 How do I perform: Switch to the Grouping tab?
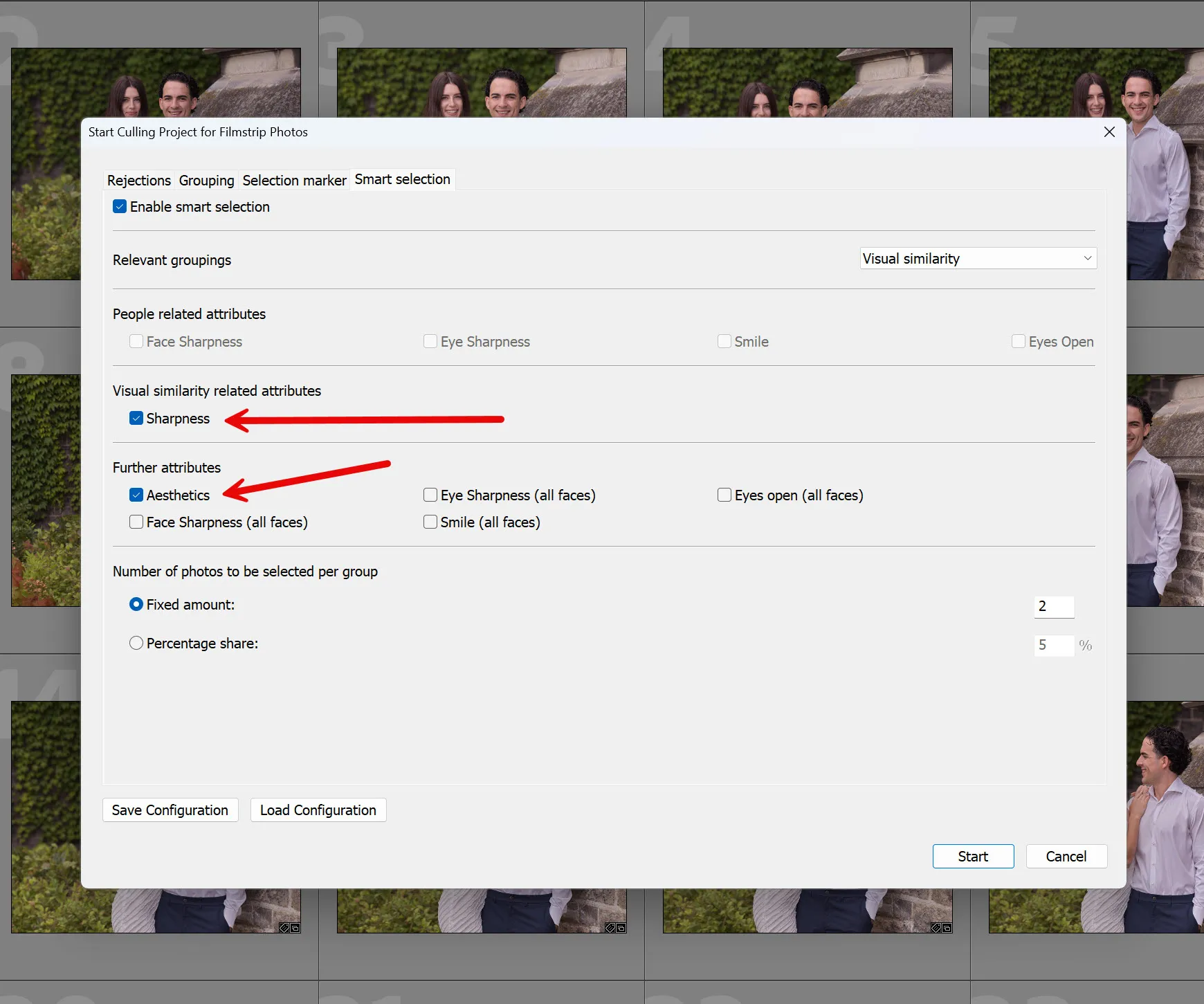click(206, 180)
